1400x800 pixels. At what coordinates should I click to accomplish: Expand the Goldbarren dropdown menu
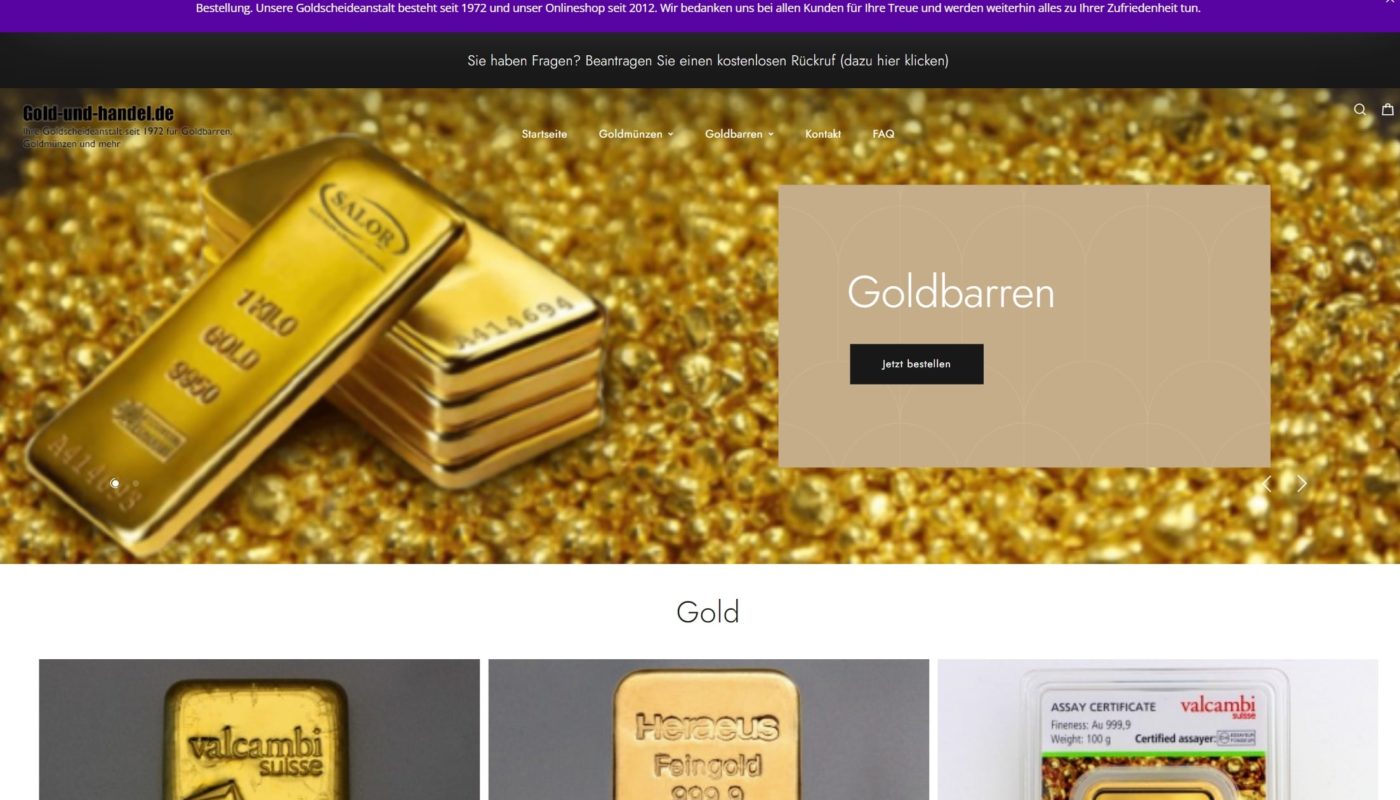(x=739, y=134)
